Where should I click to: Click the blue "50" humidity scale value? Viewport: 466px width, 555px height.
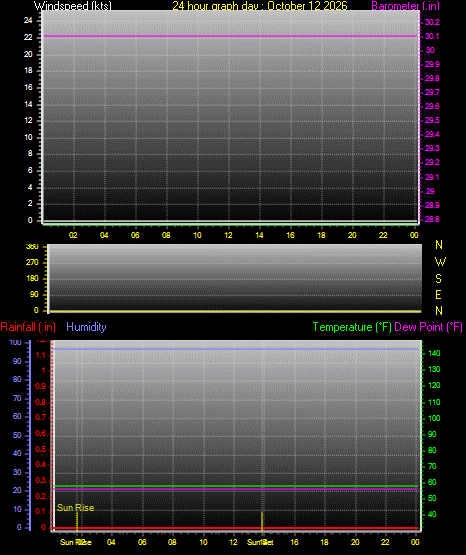pyautogui.click(x=17, y=435)
